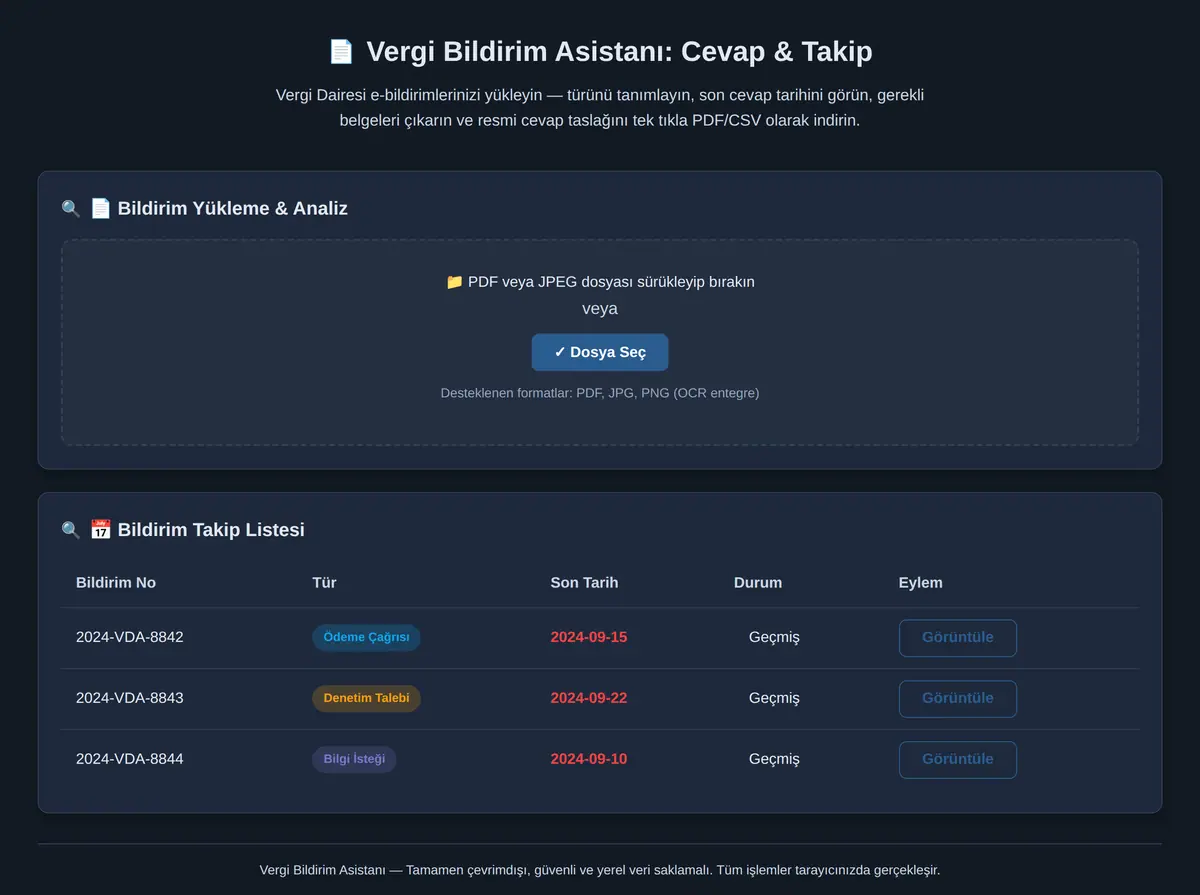Open Görüntüle for notice 2024-VDA-8842

click(x=958, y=638)
